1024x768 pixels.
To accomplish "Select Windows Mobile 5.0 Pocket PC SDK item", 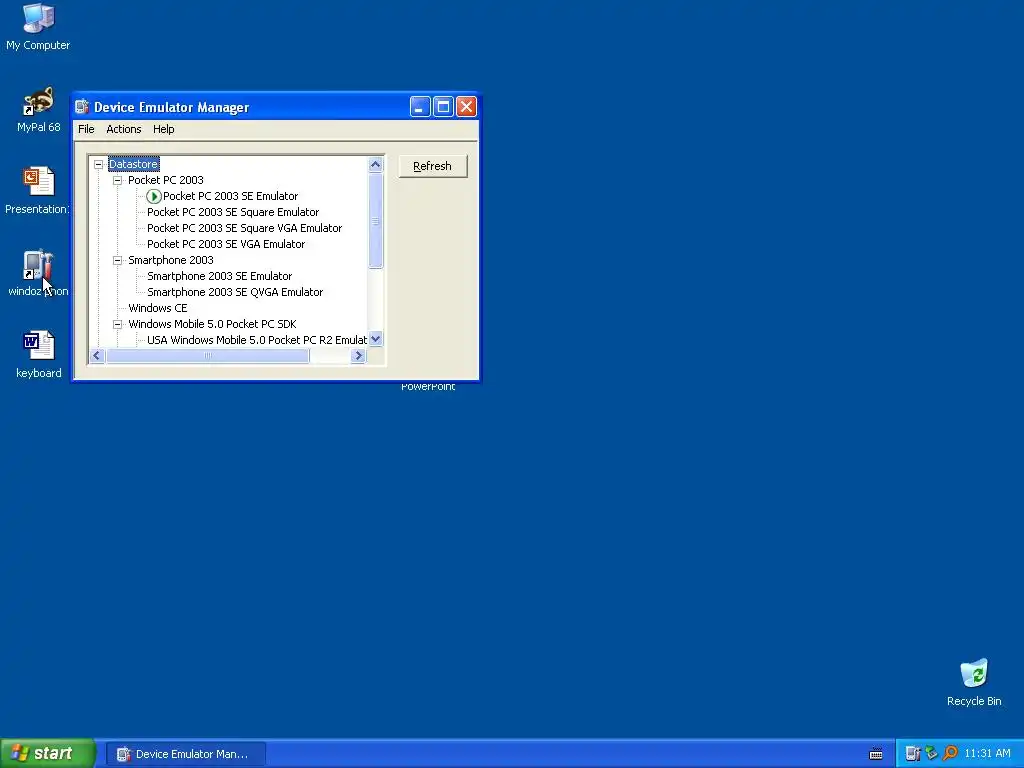I will 212,324.
